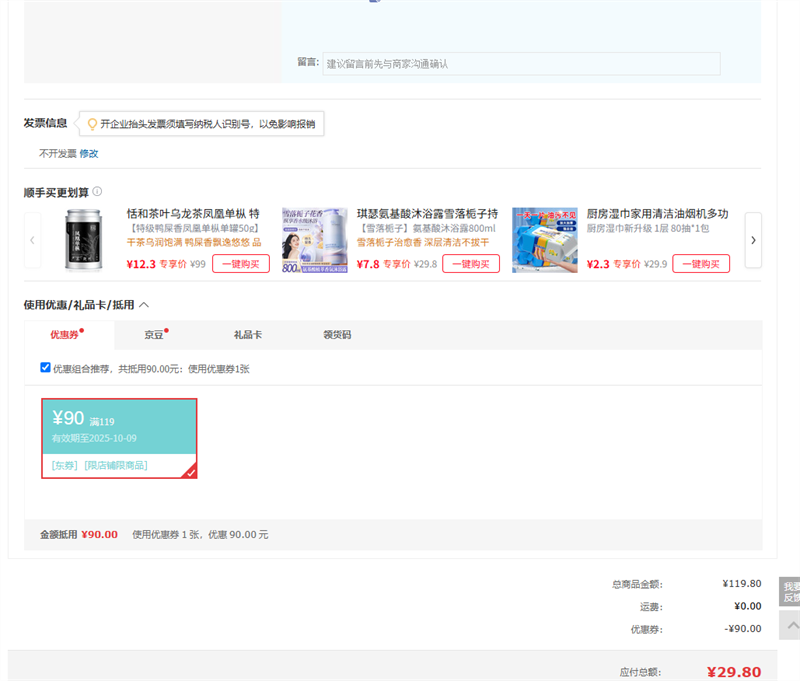Click 一键购买 for 琪瑟 shower gel

point(471,264)
